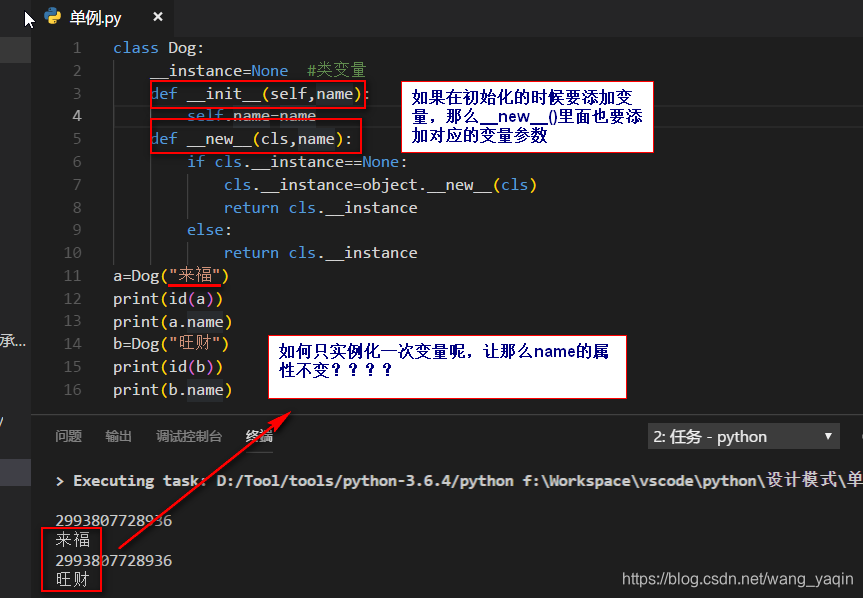Screen dimensions: 863x598
Task: Click 'def __new__(cls,name):' line
Action: coord(251,139)
